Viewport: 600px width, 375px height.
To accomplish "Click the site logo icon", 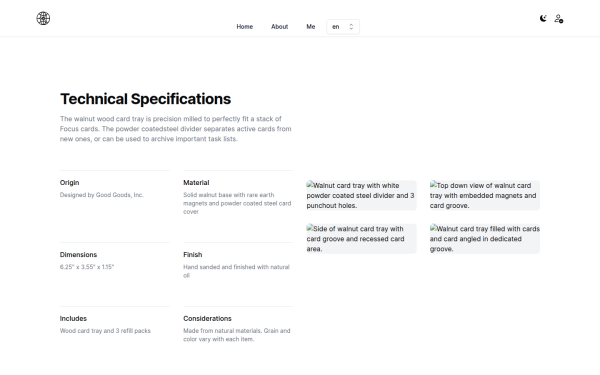I will click(43, 18).
